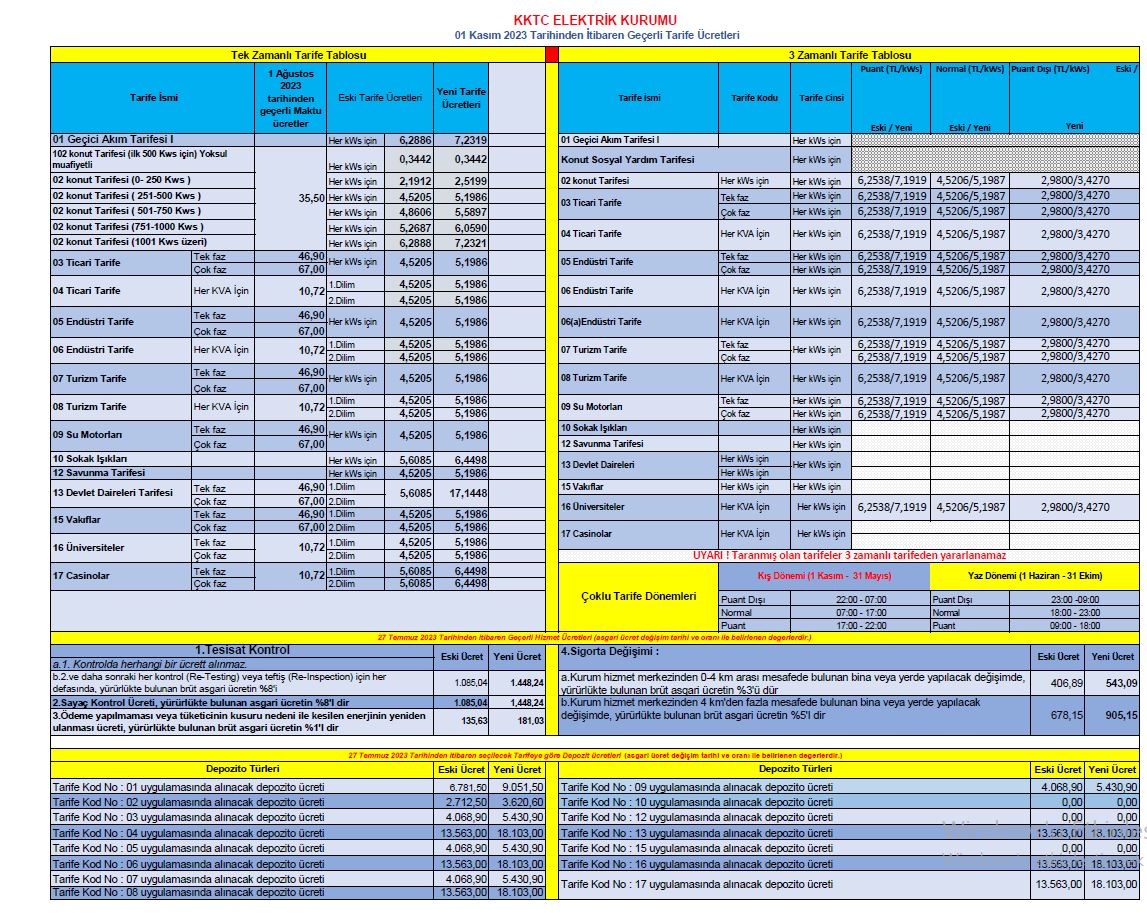
Task: Select the 17,1448 new tariff value
Action: tap(461, 493)
